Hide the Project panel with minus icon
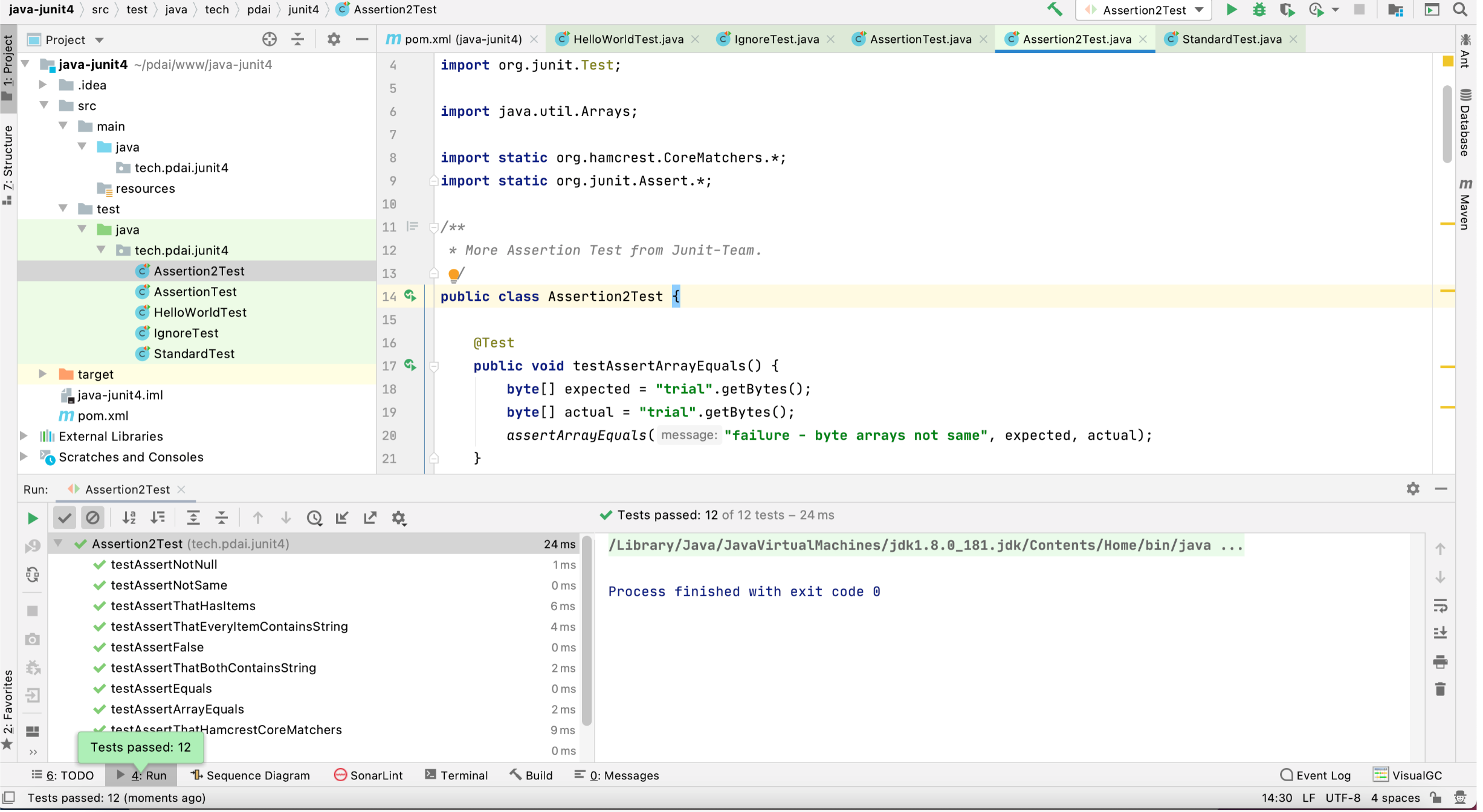 coord(363,39)
